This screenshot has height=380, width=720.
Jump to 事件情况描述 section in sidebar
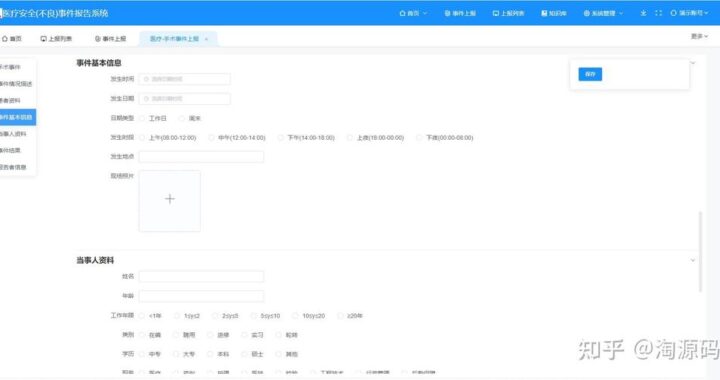tap(16, 84)
